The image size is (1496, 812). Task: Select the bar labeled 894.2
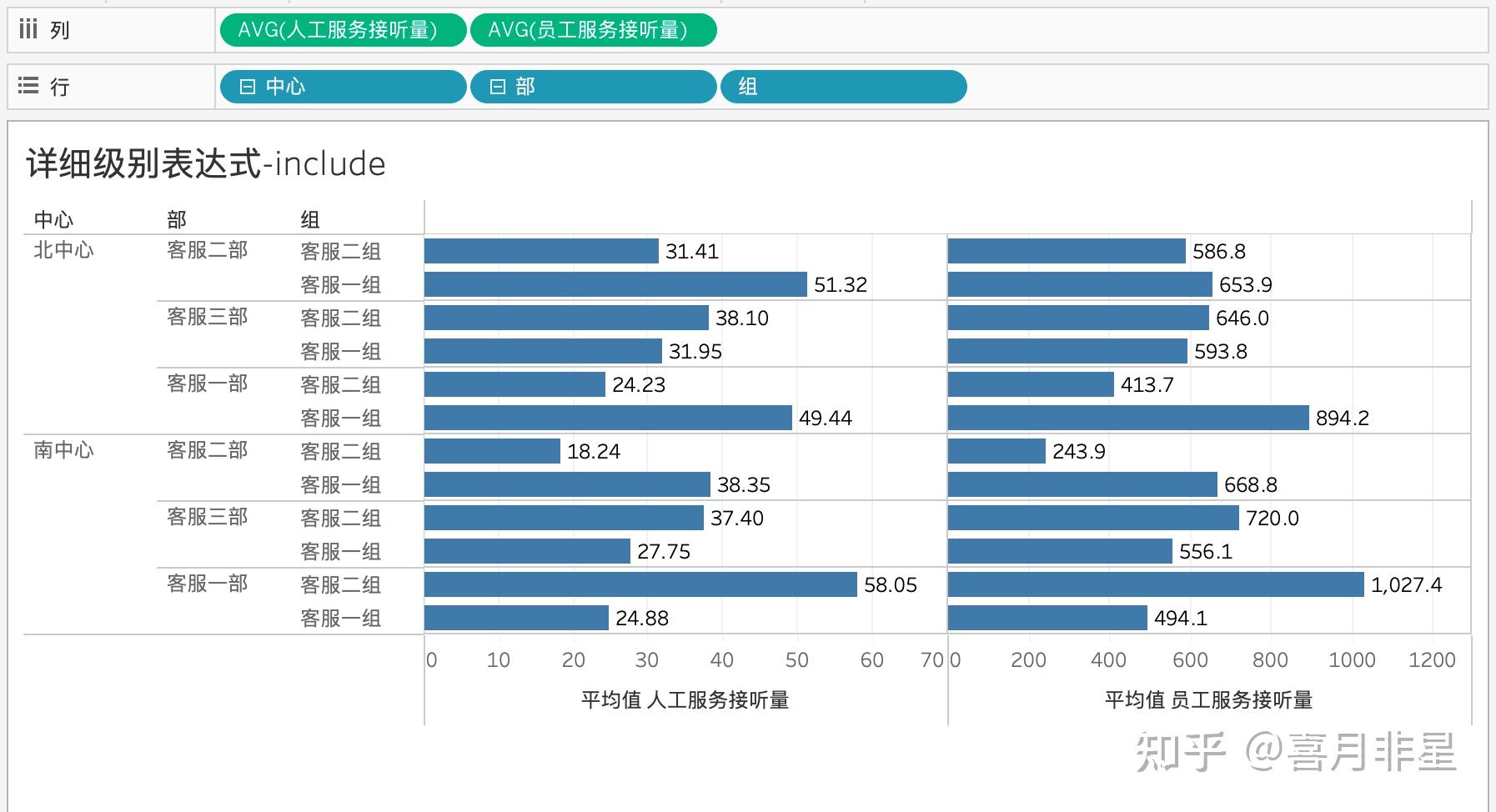pyautogui.click(x=1126, y=418)
